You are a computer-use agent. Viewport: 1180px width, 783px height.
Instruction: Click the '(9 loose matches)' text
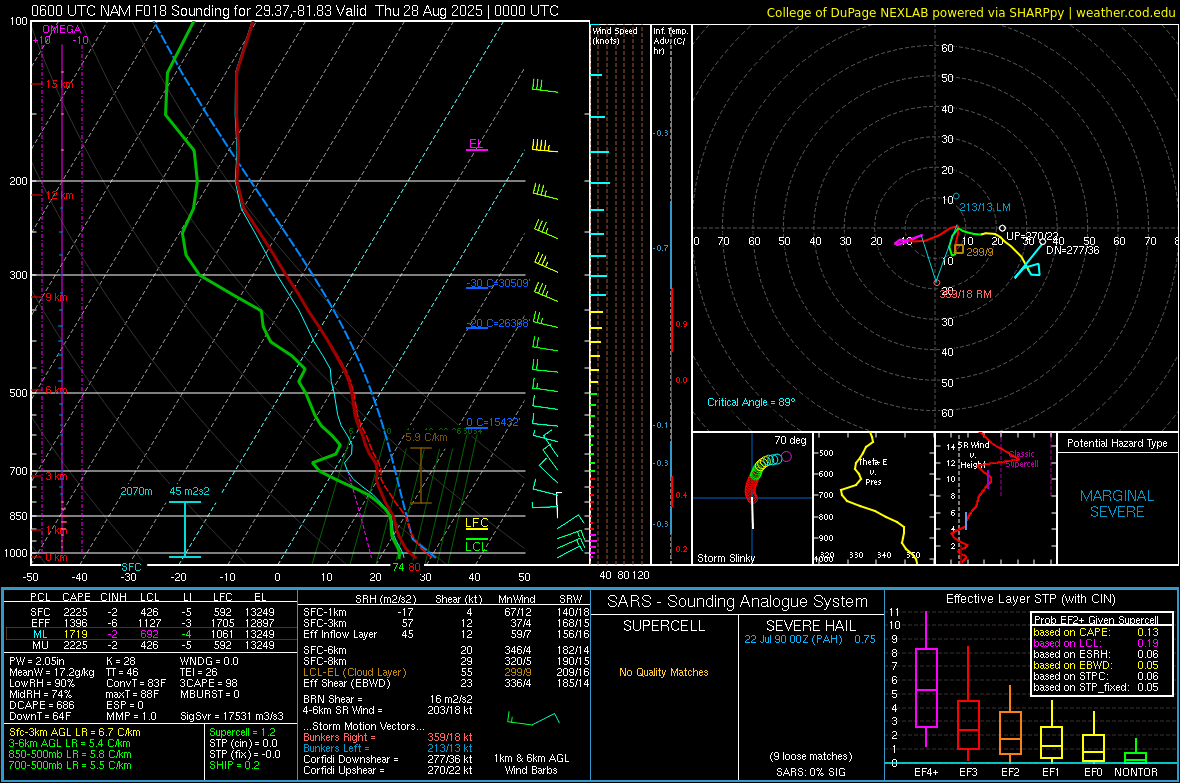click(810, 756)
